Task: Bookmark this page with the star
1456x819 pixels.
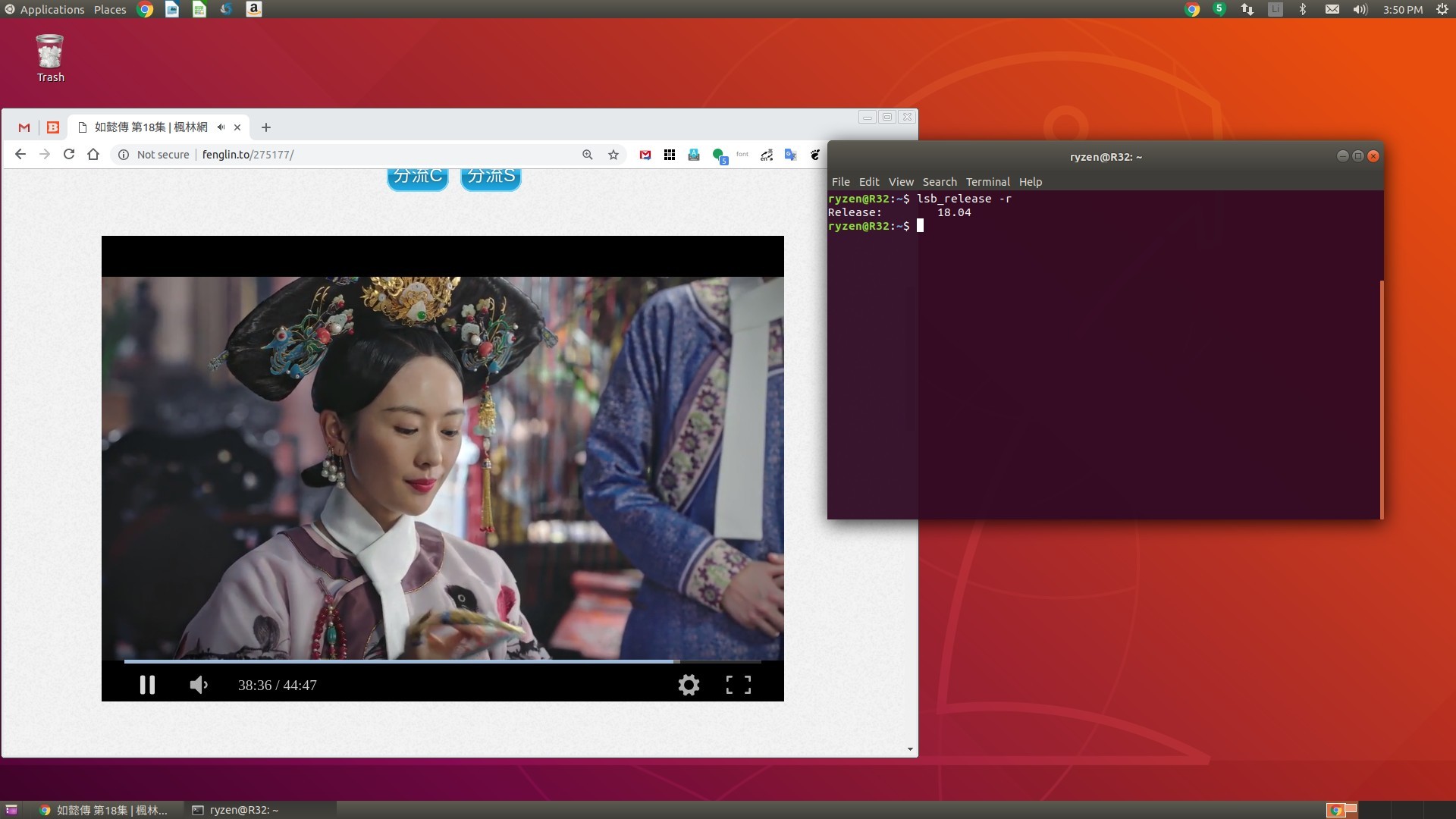Action: (613, 155)
